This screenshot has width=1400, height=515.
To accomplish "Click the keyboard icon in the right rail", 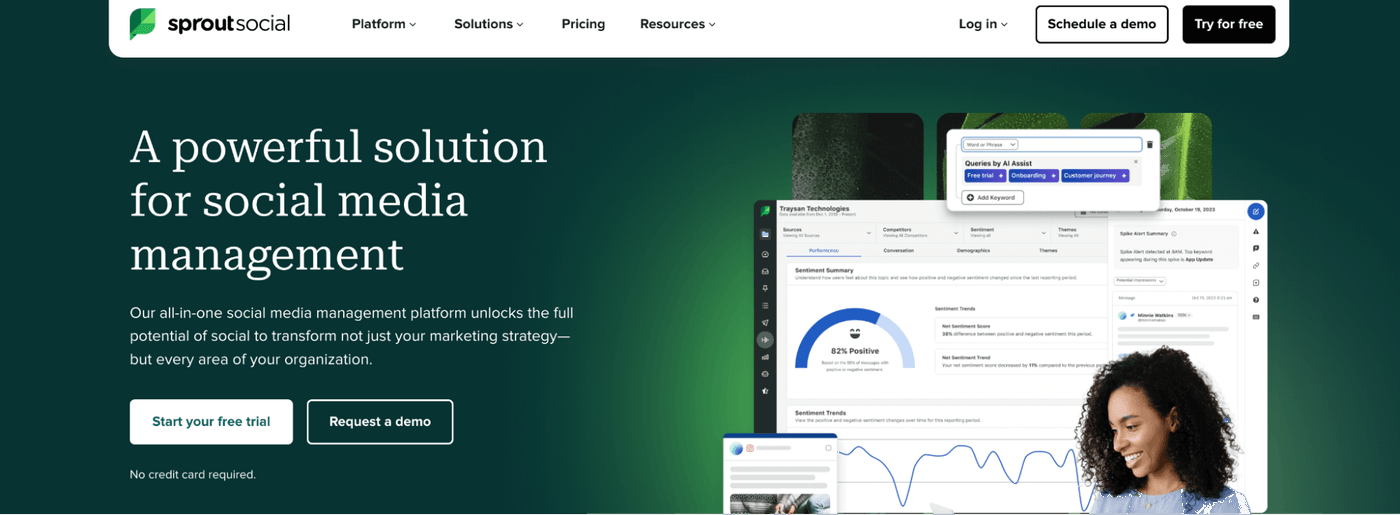I will (x=1256, y=317).
